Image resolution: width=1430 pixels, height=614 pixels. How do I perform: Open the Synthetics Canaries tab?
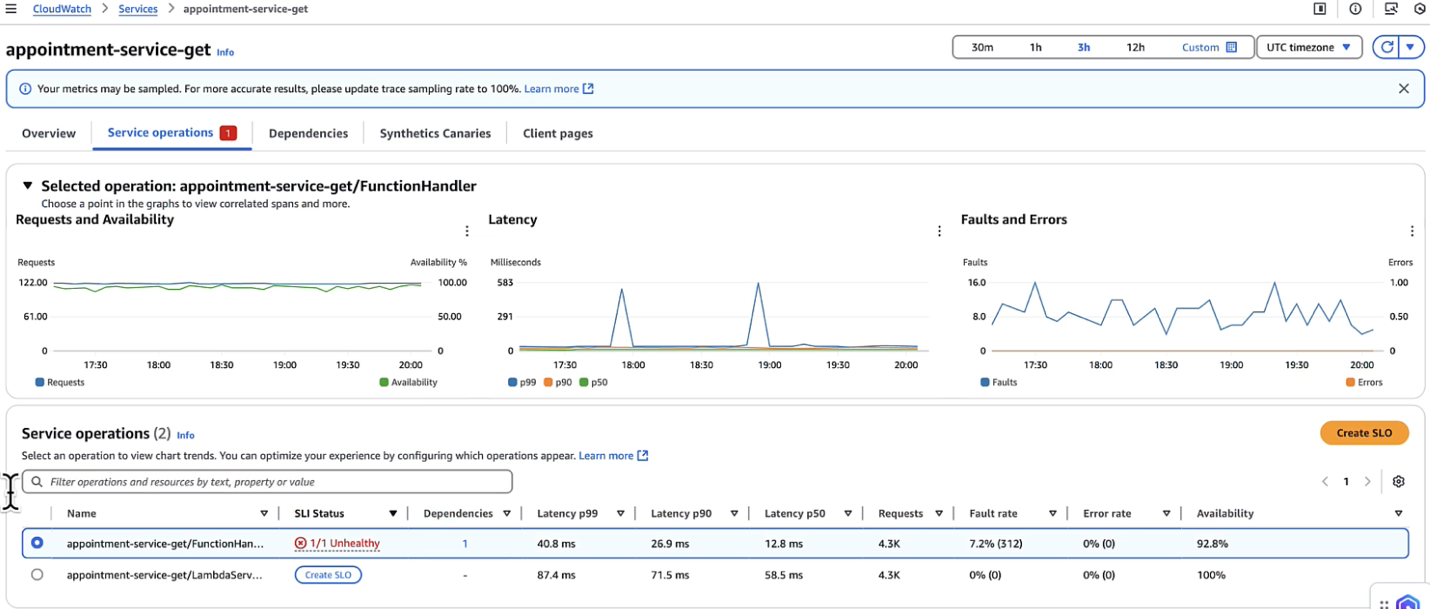[434, 132]
